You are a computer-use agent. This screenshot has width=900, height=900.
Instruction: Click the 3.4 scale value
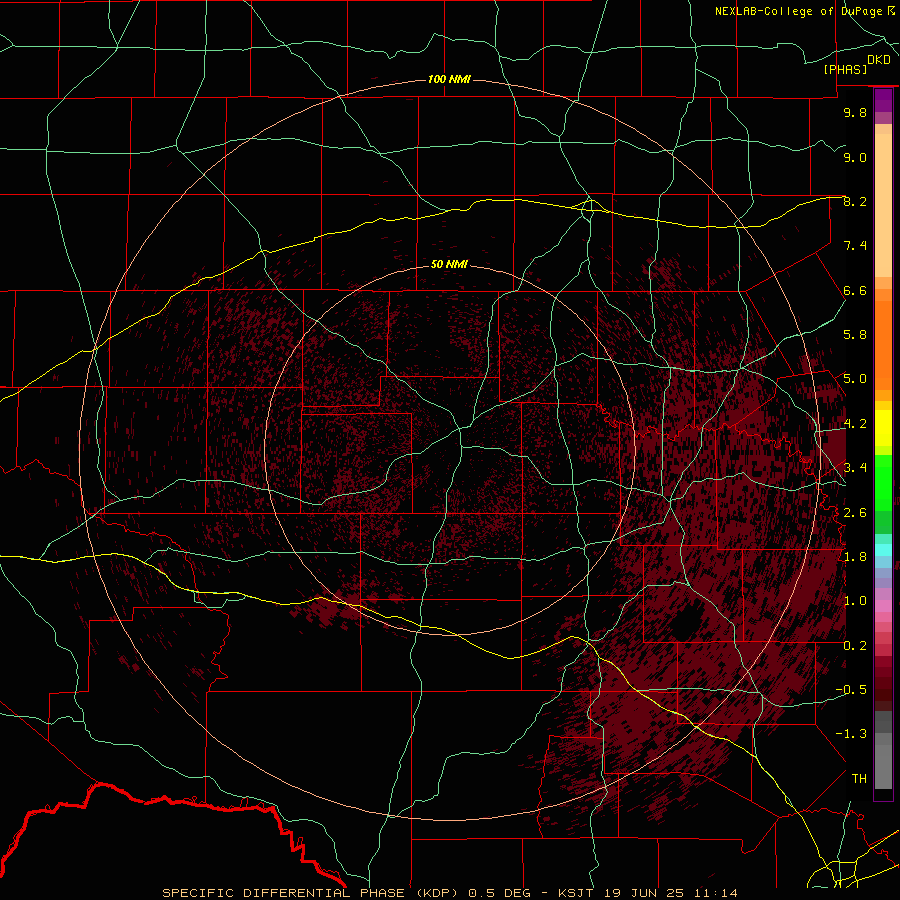[855, 468]
